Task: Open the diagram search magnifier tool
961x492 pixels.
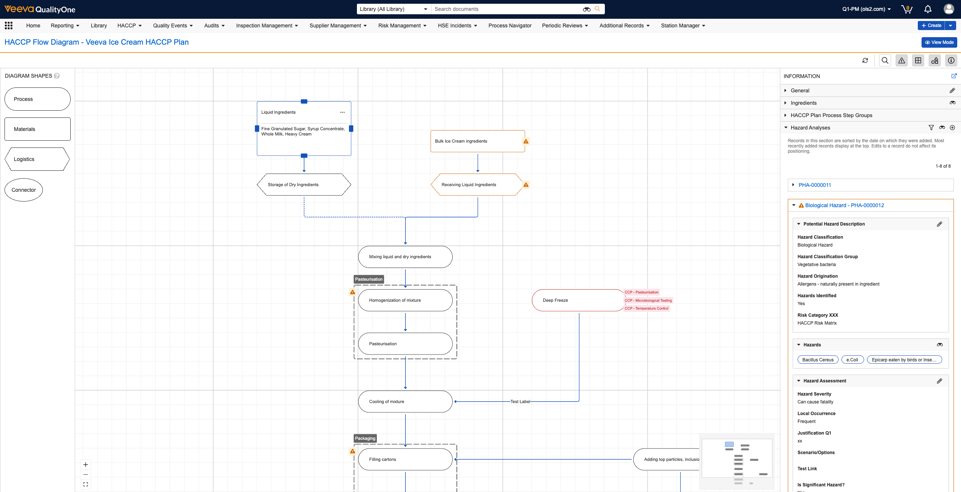Action: tap(885, 61)
